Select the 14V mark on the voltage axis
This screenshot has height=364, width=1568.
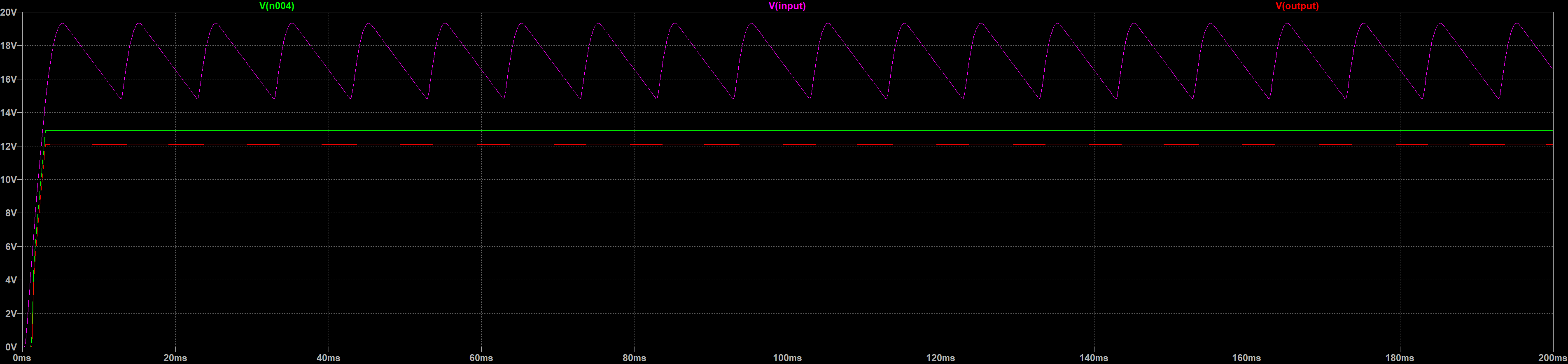(9, 112)
